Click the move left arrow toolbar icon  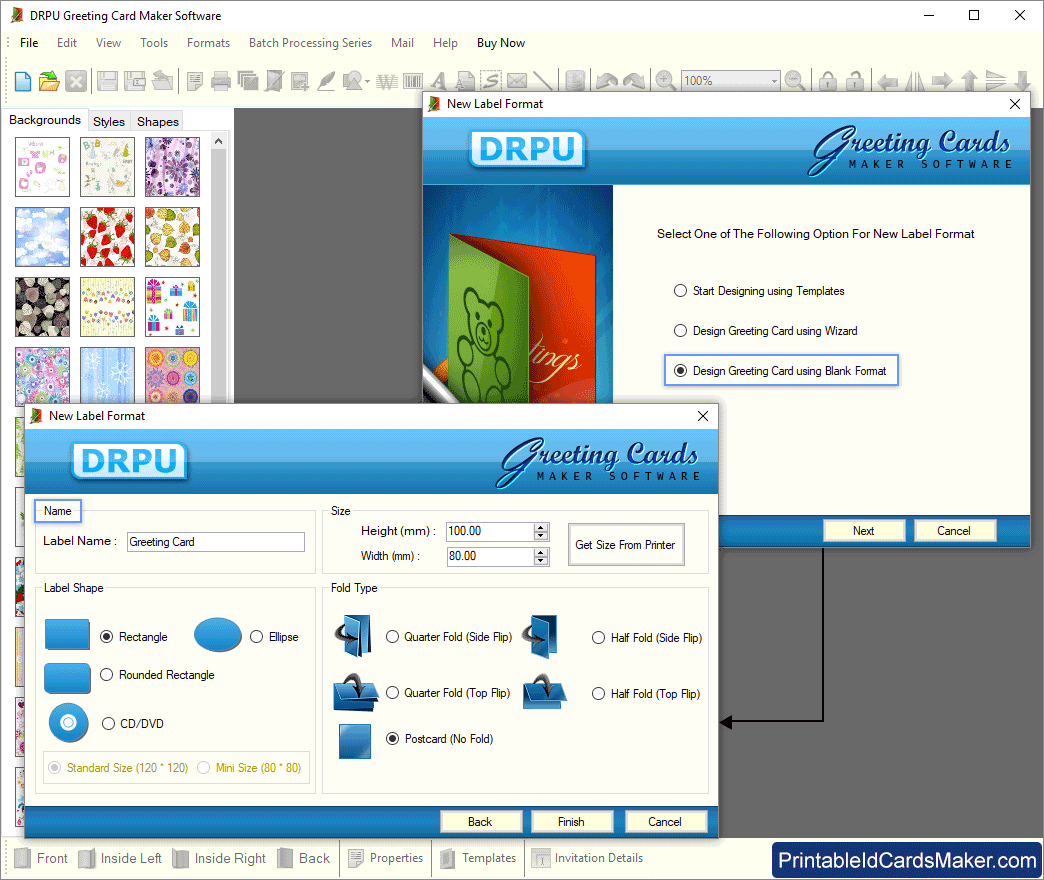click(x=888, y=81)
